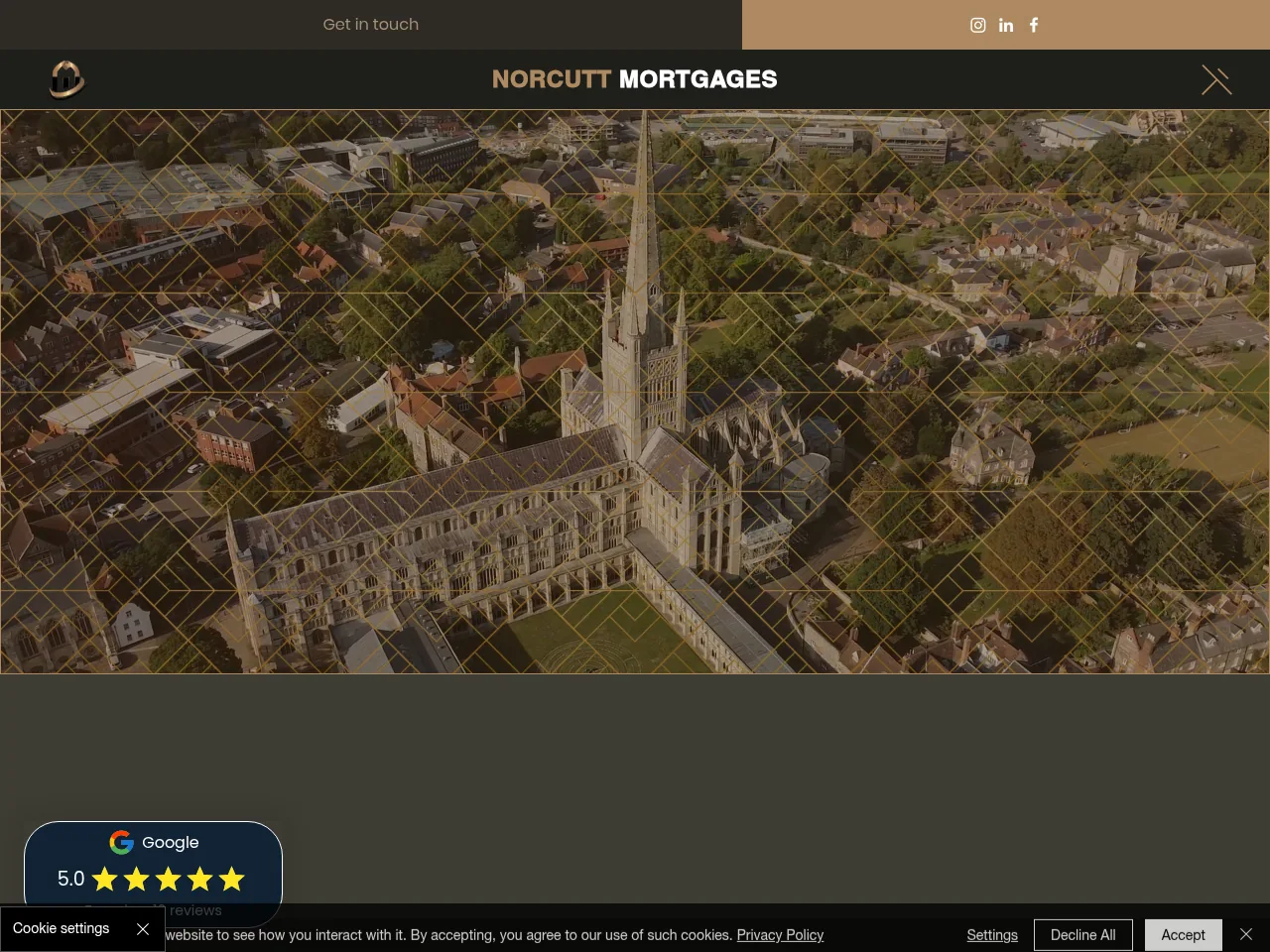Open the Privacy Policy link
The height and width of the screenshot is (952, 1270).
(x=780, y=934)
